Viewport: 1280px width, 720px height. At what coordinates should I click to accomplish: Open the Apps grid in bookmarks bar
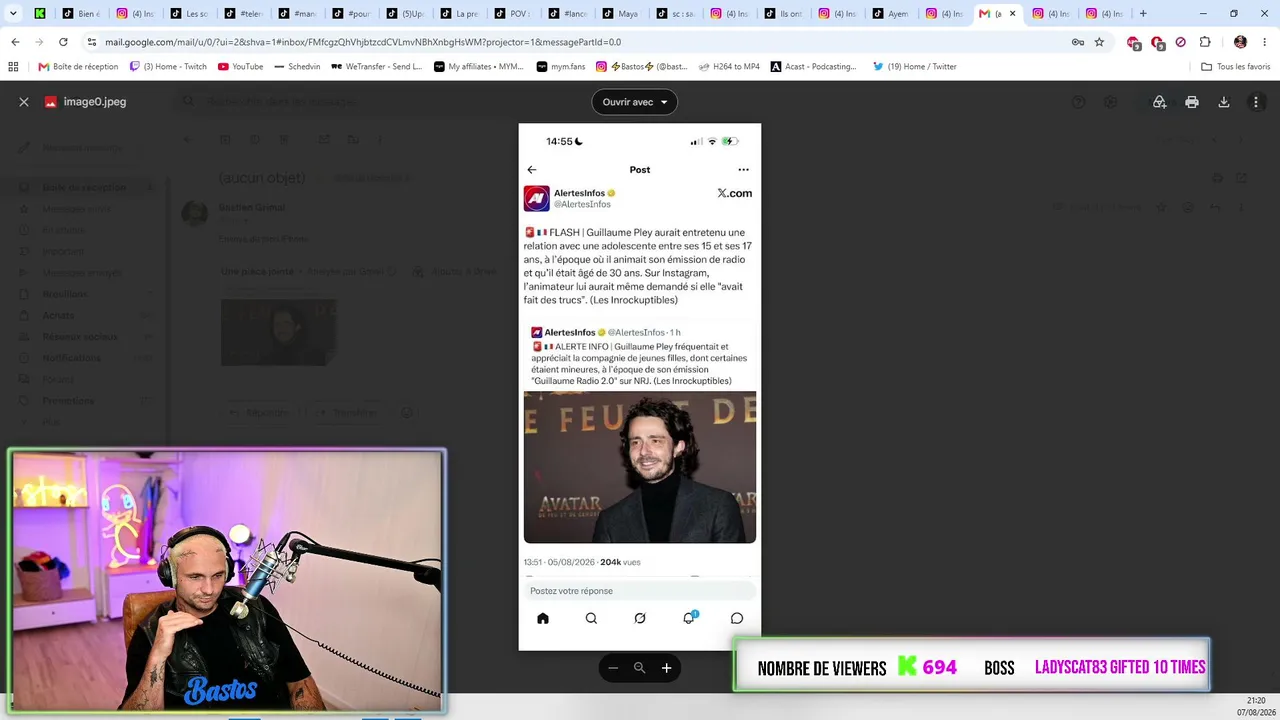(13, 67)
